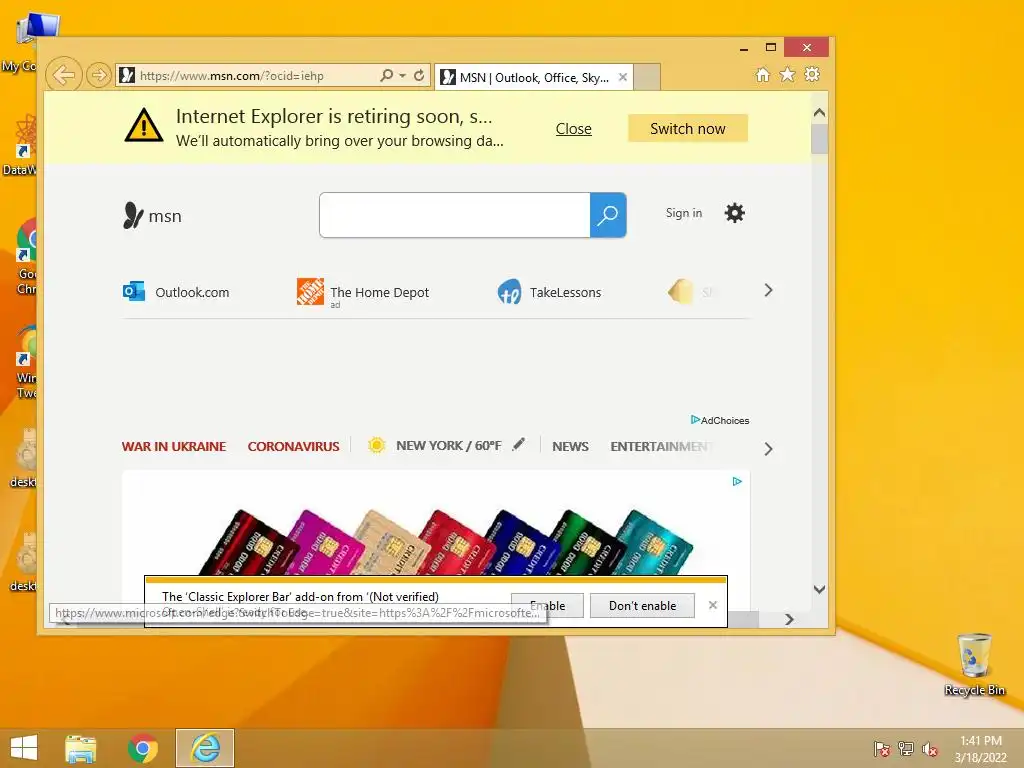Refresh the page with the reload icon

point(419,75)
